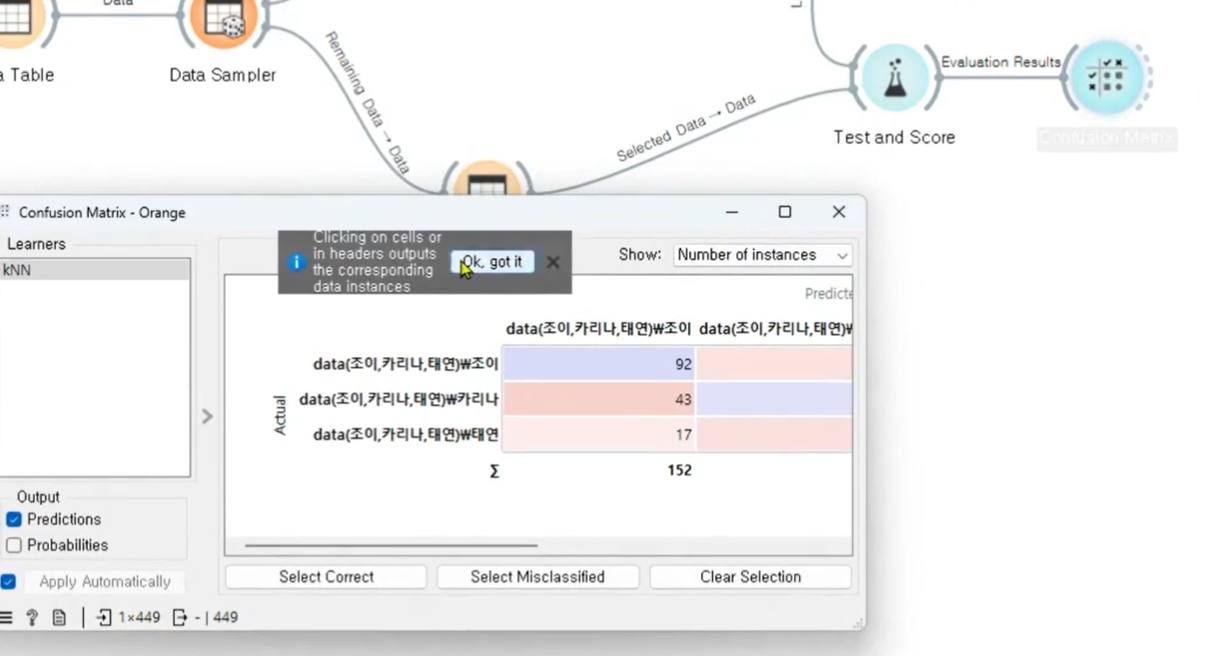Image resolution: width=1212 pixels, height=656 pixels.
Task: Click the info icon in notification
Action: pyautogui.click(x=296, y=263)
